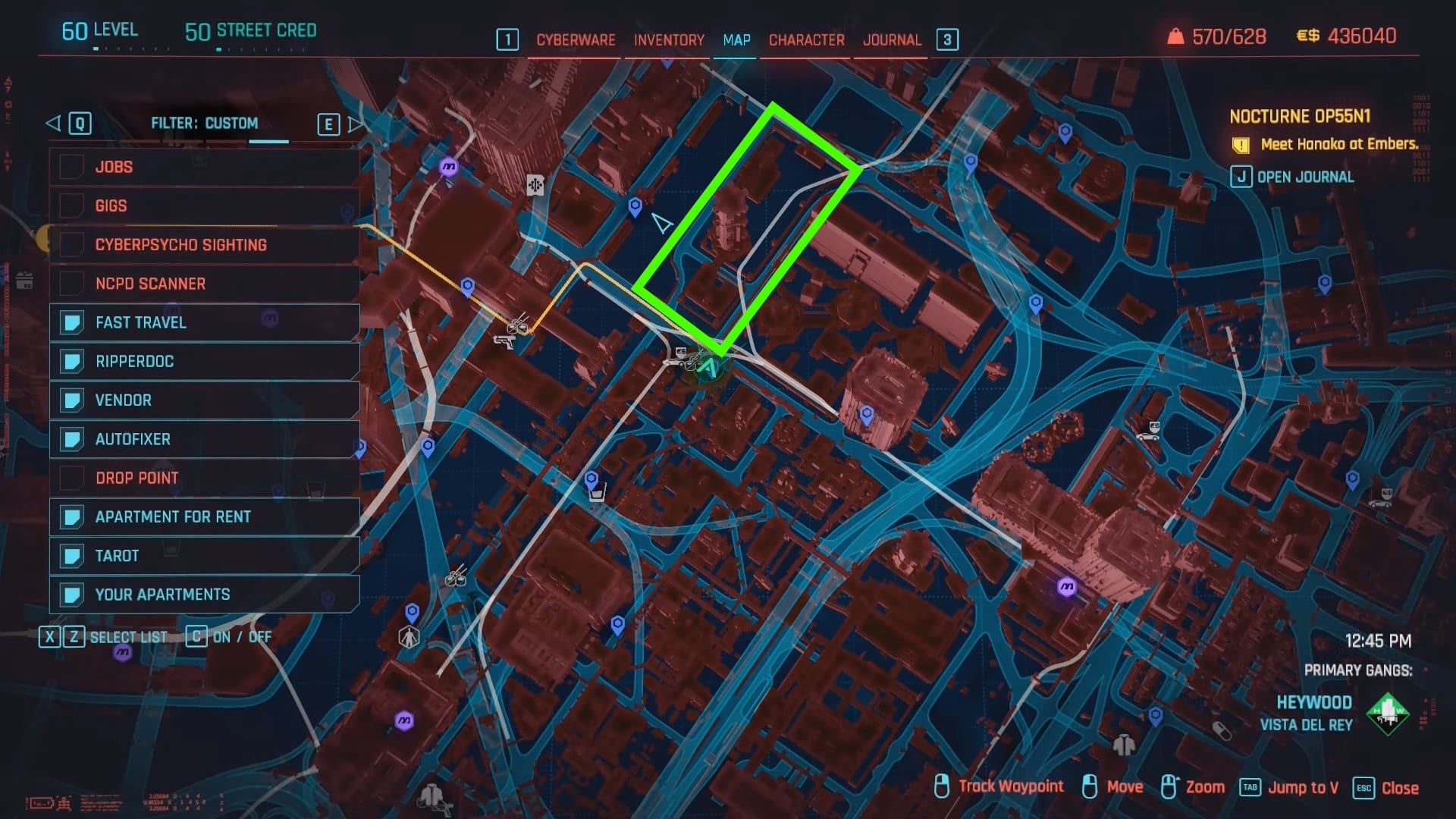Select the fast travel pin on the tall tower
Image resolution: width=1456 pixels, height=819 pixels.
coord(867,415)
